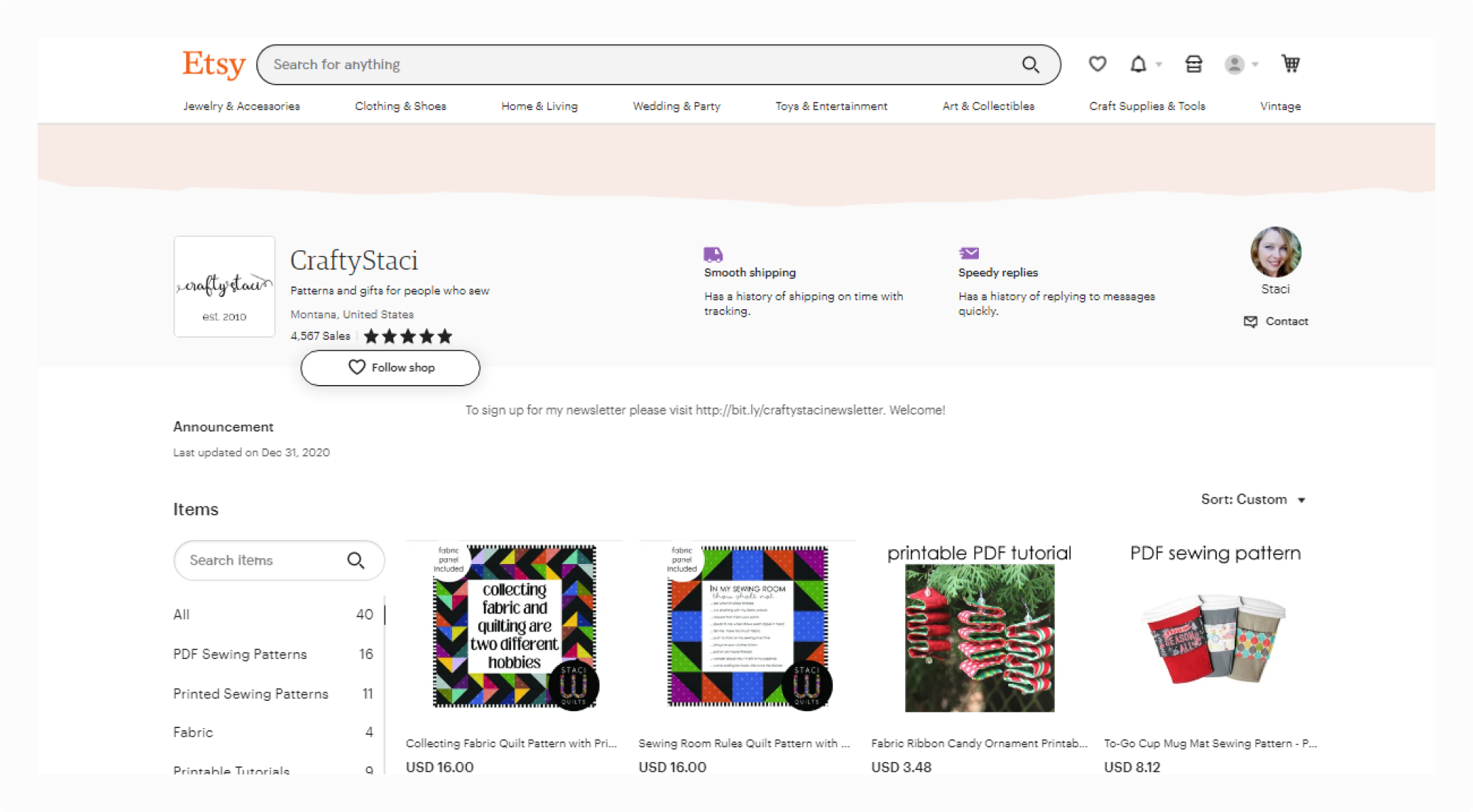The image size is (1473, 812).
Task: Open Toys & Entertainment category menu
Action: point(832,106)
